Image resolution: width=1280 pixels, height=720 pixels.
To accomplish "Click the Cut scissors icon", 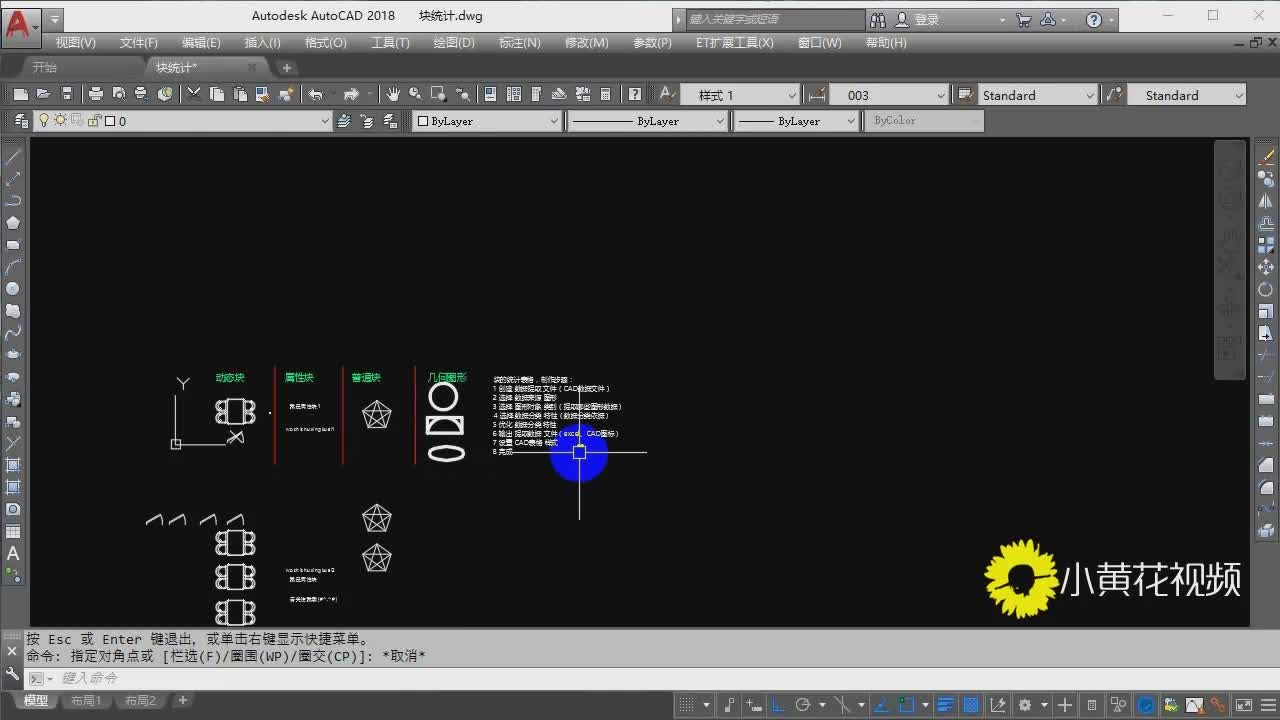I will click(194, 94).
